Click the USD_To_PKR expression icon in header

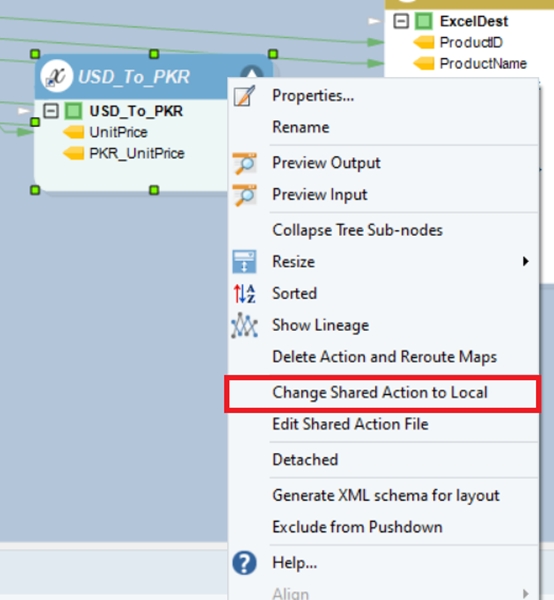point(57,76)
